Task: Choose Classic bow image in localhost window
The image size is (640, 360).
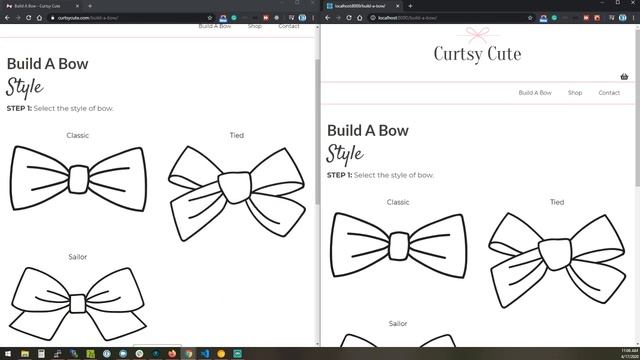Action: click(x=398, y=245)
